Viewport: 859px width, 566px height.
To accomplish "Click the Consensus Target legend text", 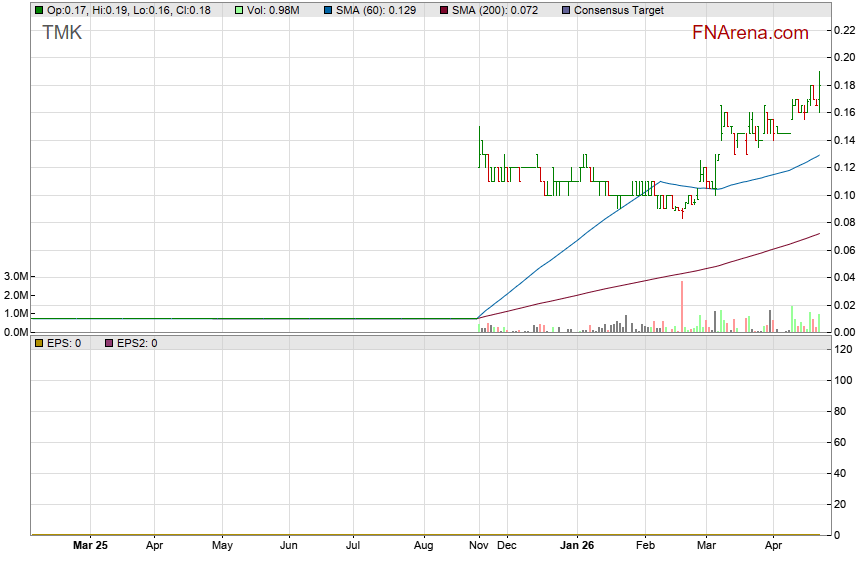I will click(618, 10).
